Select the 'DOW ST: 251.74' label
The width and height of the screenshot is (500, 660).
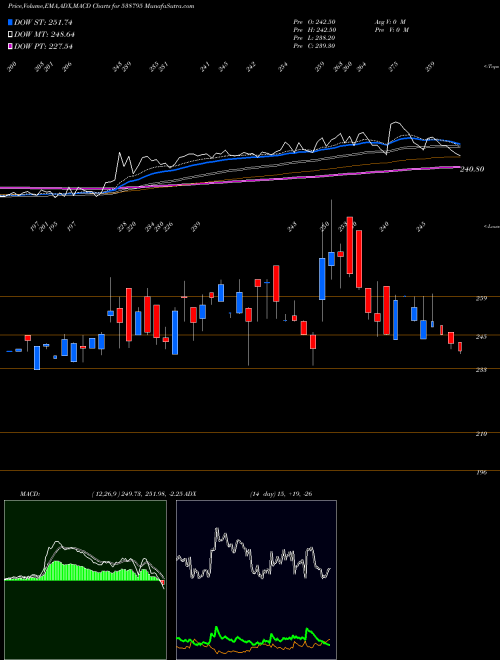click(43, 23)
